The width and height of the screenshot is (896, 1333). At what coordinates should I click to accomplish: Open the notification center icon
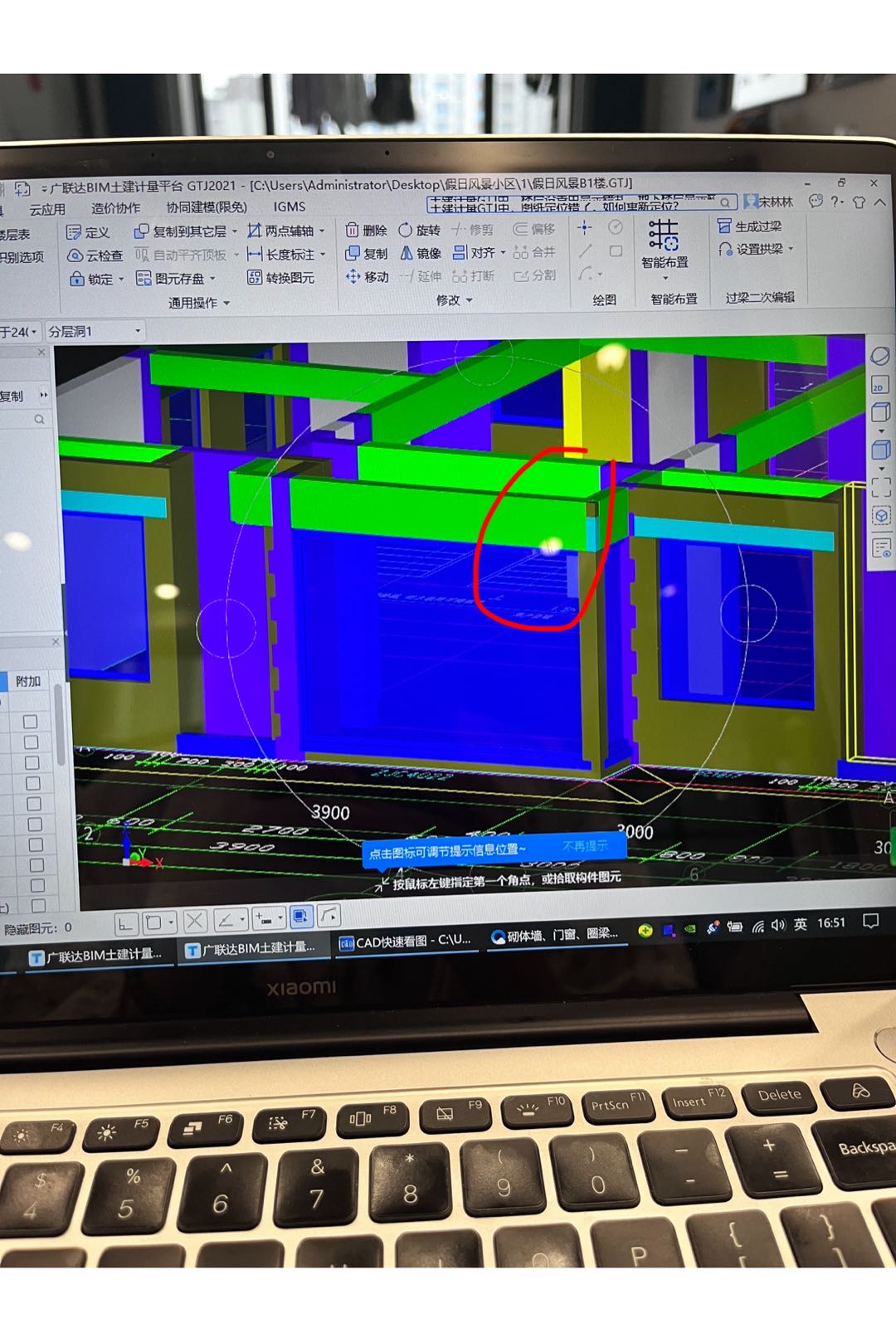[871, 921]
